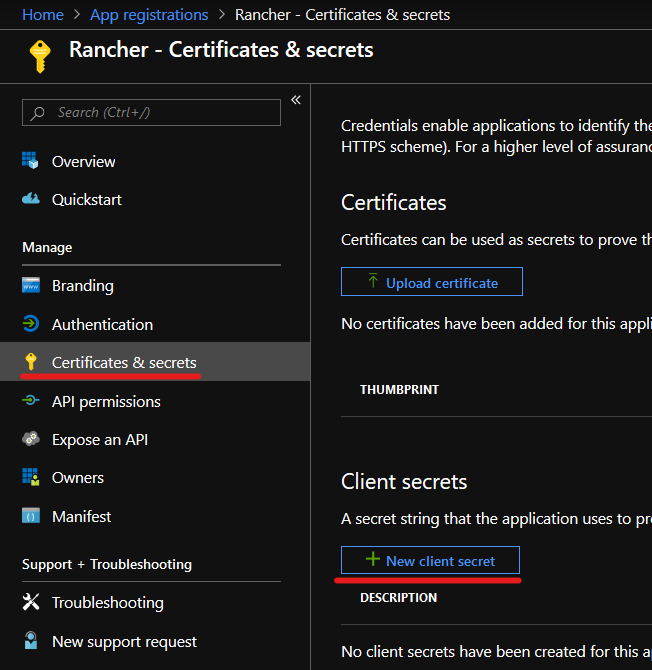This screenshot has height=670, width=652.
Task: Navigate to Home breadcrumb link
Action: (43, 15)
